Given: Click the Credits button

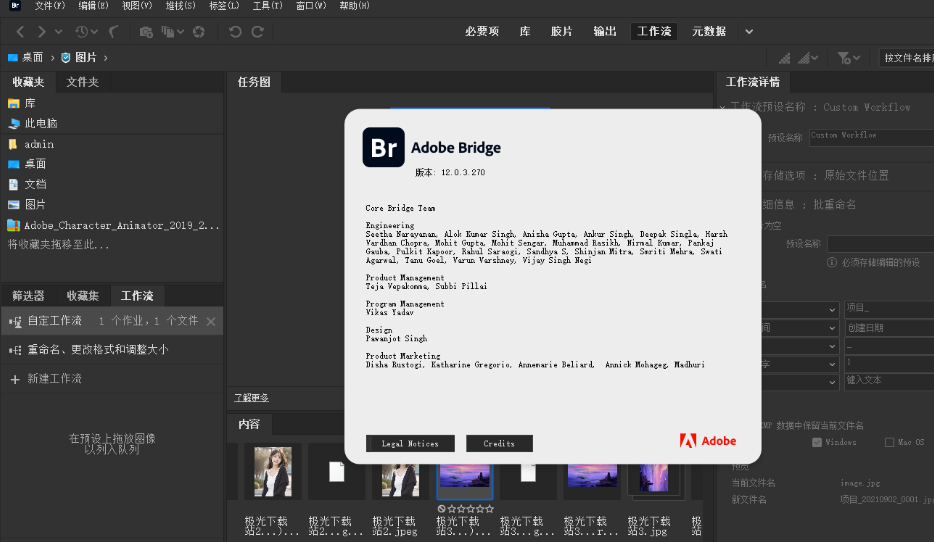Looking at the screenshot, I should pos(499,443).
